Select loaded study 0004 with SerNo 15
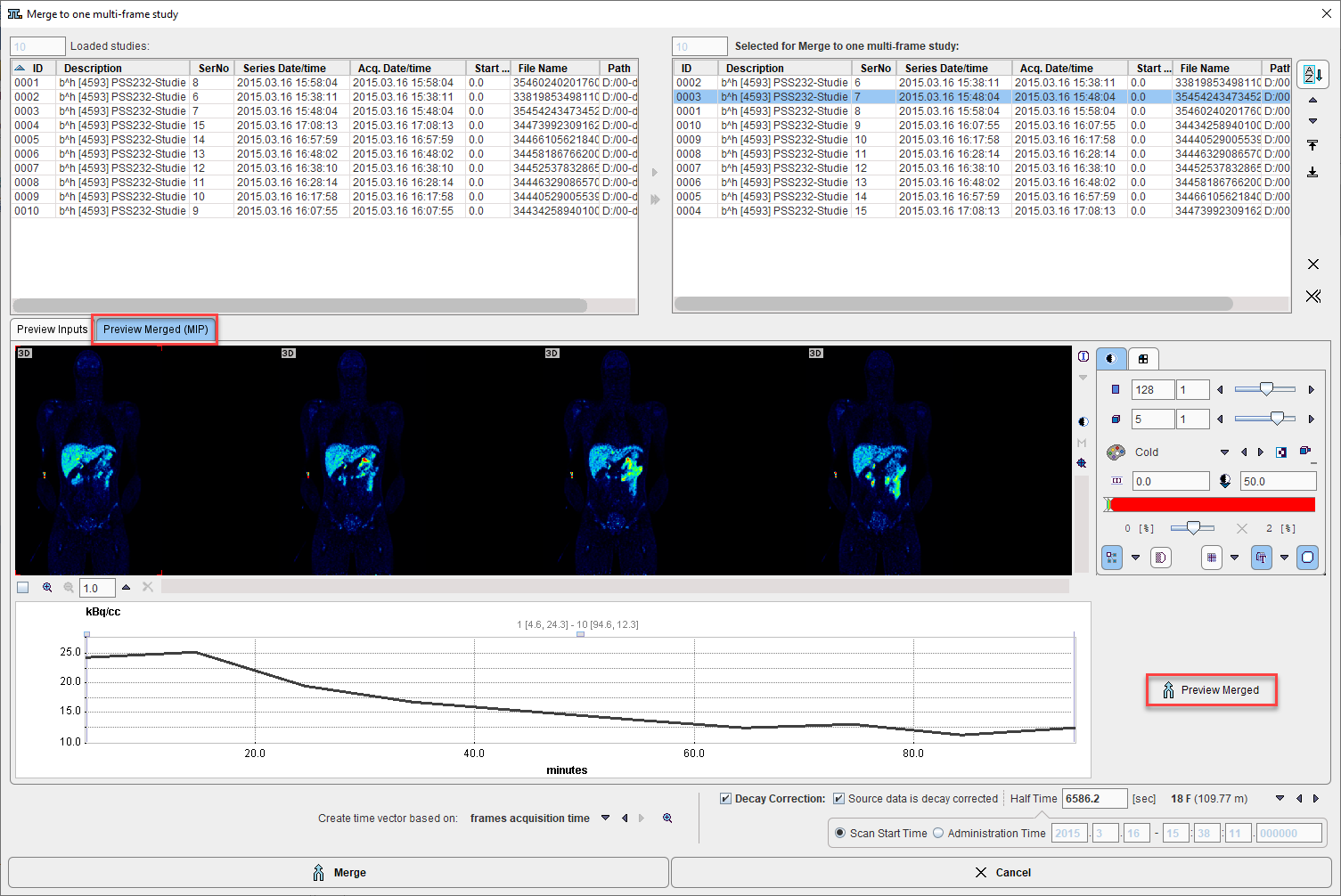The width and height of the screenshot is (1341, 896). tap(324, 126)
